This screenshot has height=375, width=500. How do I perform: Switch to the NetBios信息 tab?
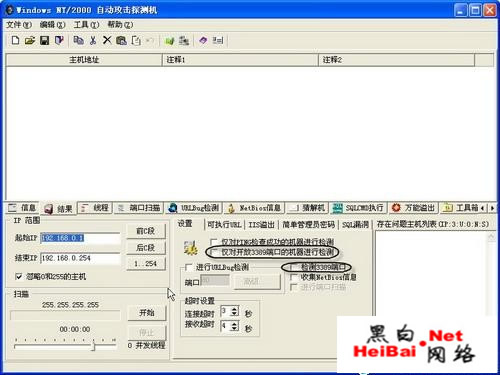pos(254,208)
